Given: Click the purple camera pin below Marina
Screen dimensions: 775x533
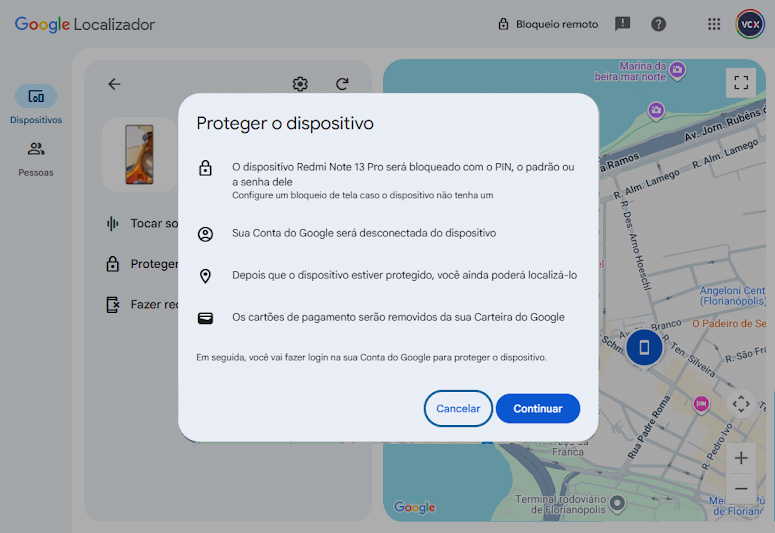Looking at the screenshot, I should 656,110.
